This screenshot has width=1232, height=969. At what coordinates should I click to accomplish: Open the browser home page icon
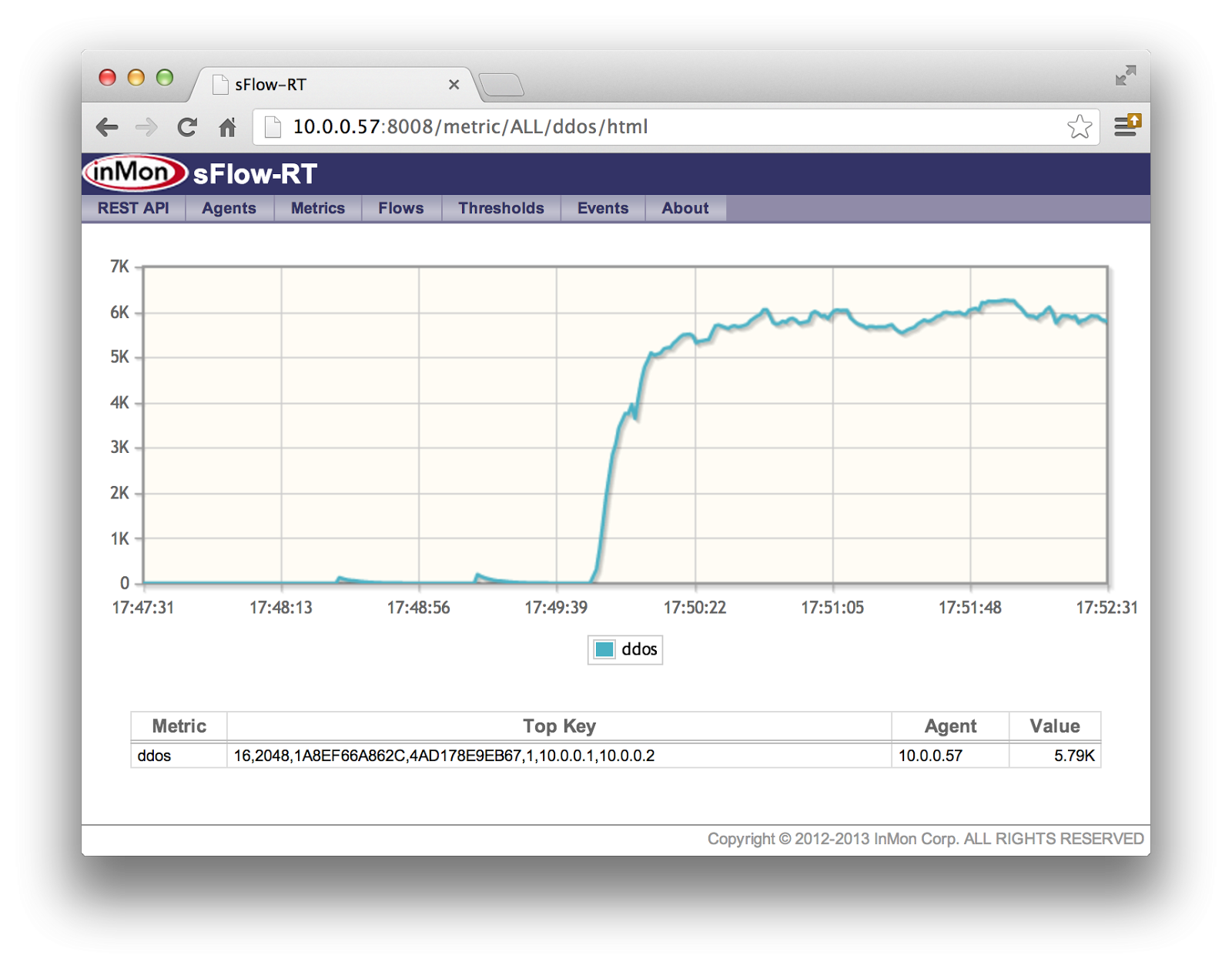[227, 127]
